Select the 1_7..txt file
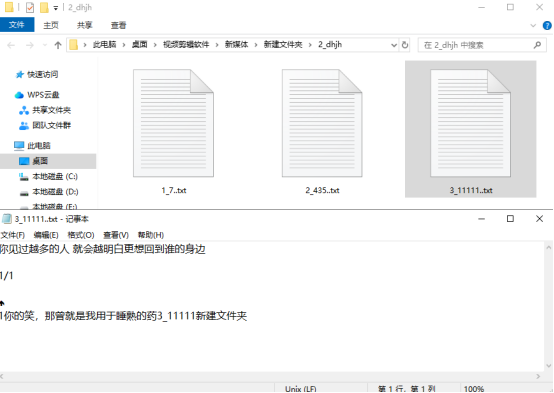 [173, 131]
